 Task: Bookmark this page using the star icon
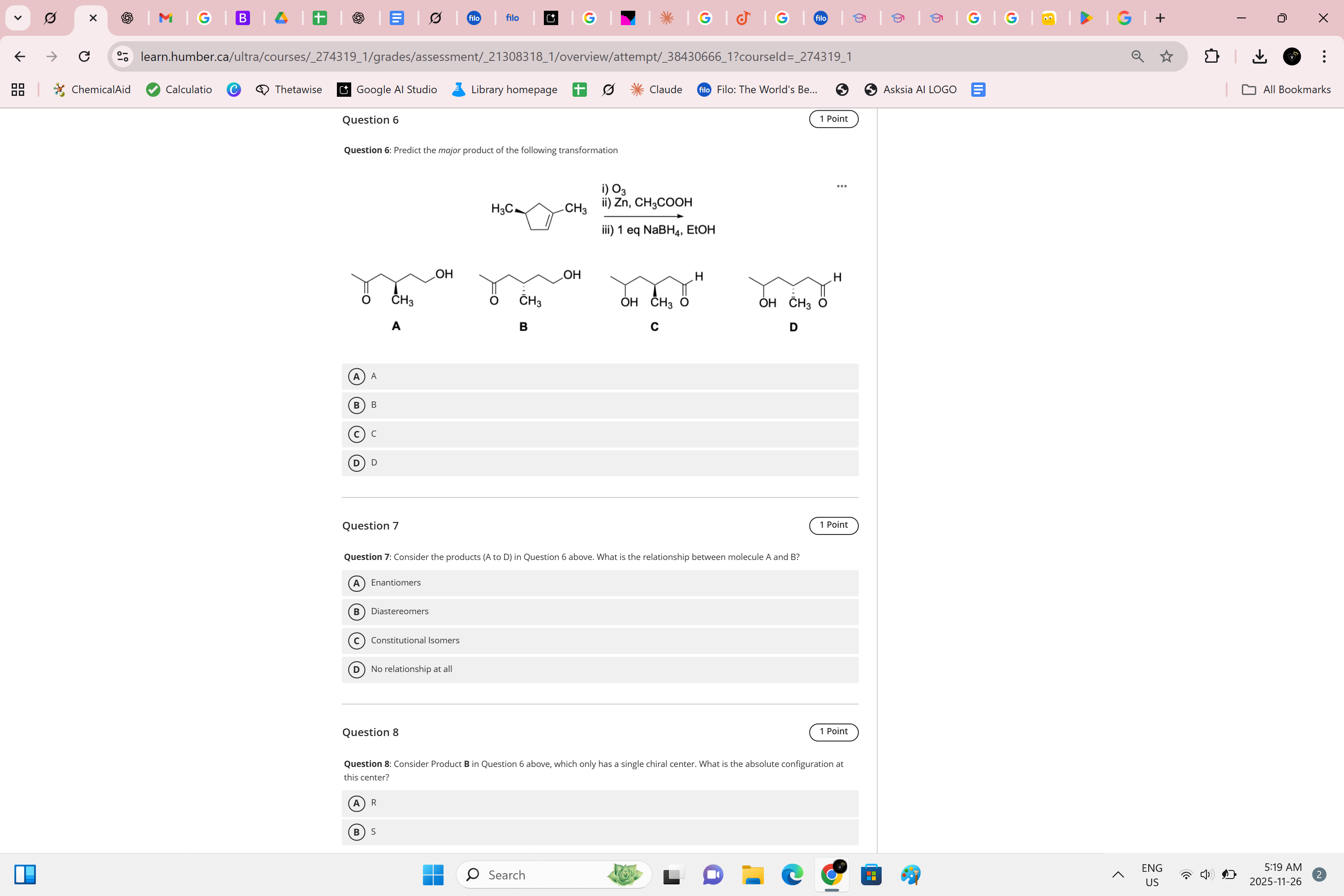pos(1166,56)
